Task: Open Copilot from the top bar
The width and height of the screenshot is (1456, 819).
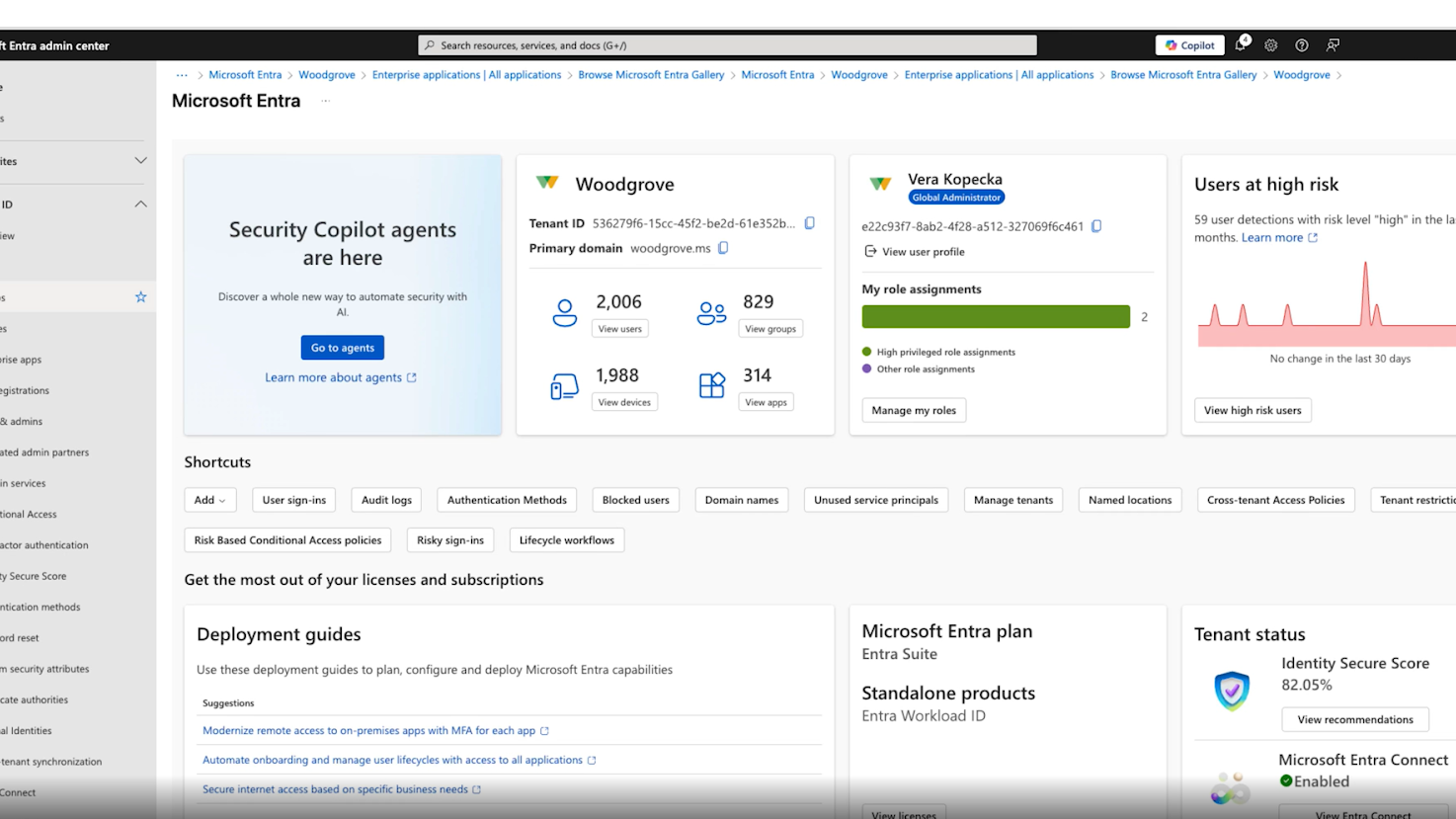Action: click(x=1189, y=44)
